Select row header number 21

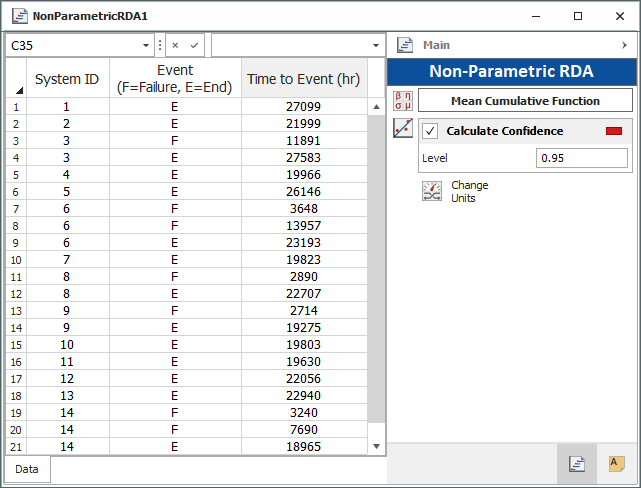click(x=16, y=447)
